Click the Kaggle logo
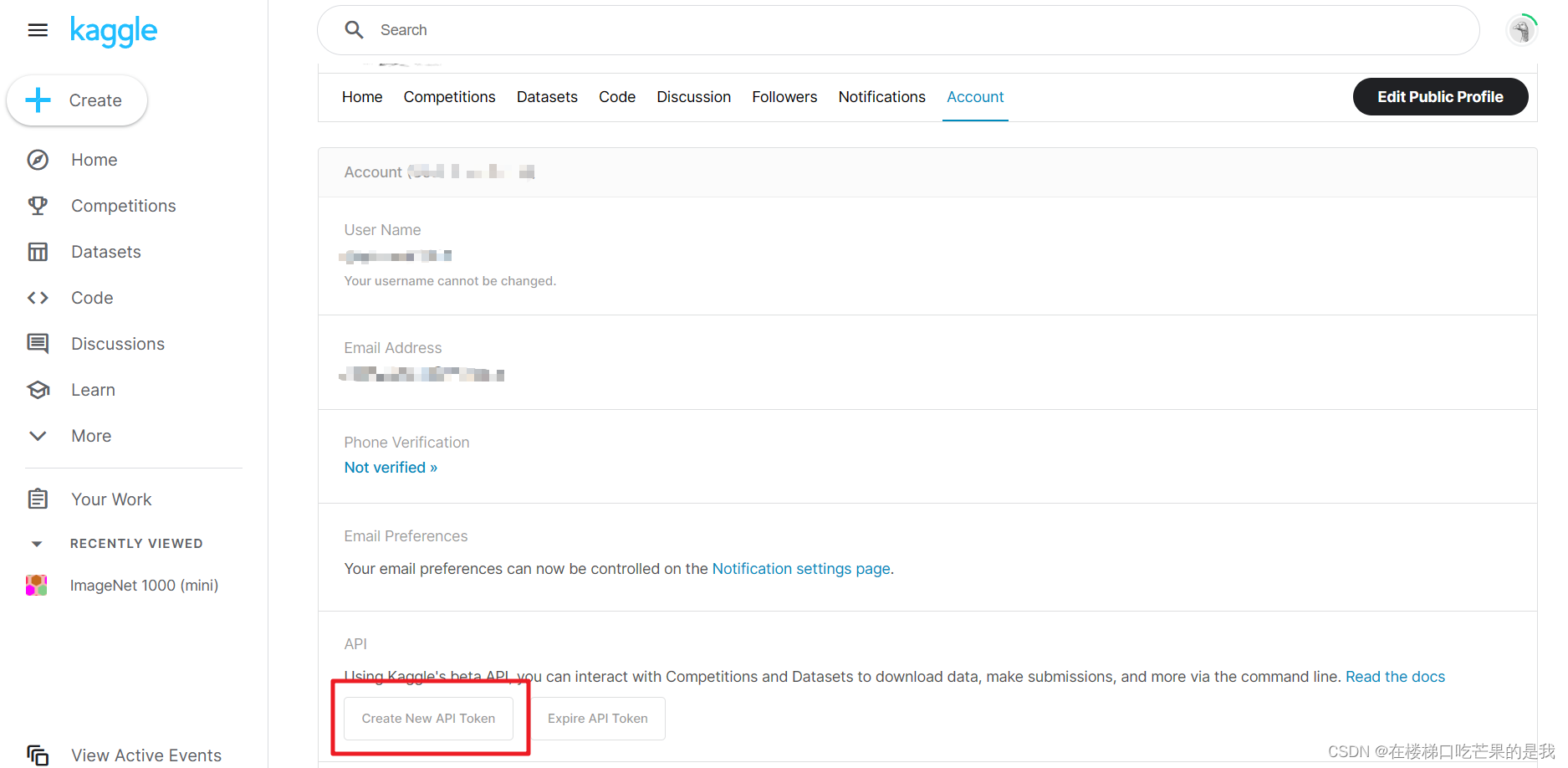Image resolution: width=1568 pixels, height=768 pixels. pos(114,31)
